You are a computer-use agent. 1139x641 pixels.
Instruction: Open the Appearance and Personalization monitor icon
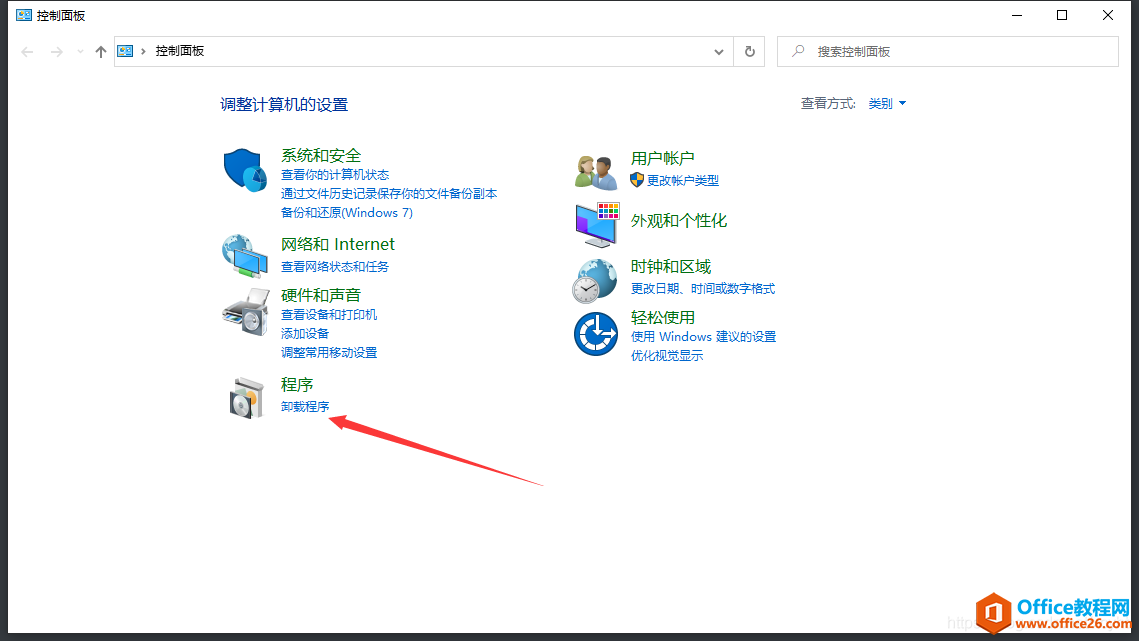pos(597,225)
